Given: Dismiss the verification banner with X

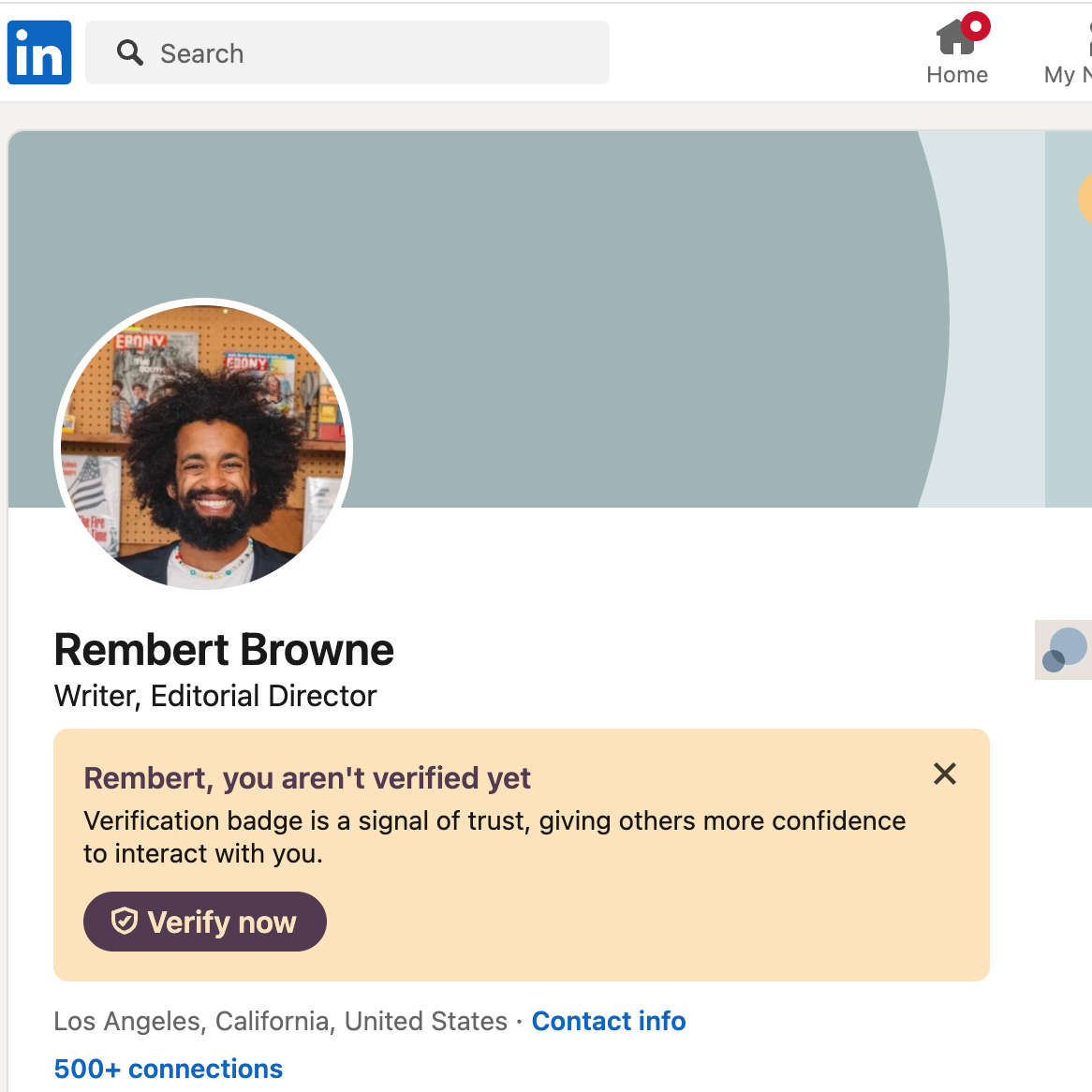Looking at the screenshot, I should tap(944, 774).
